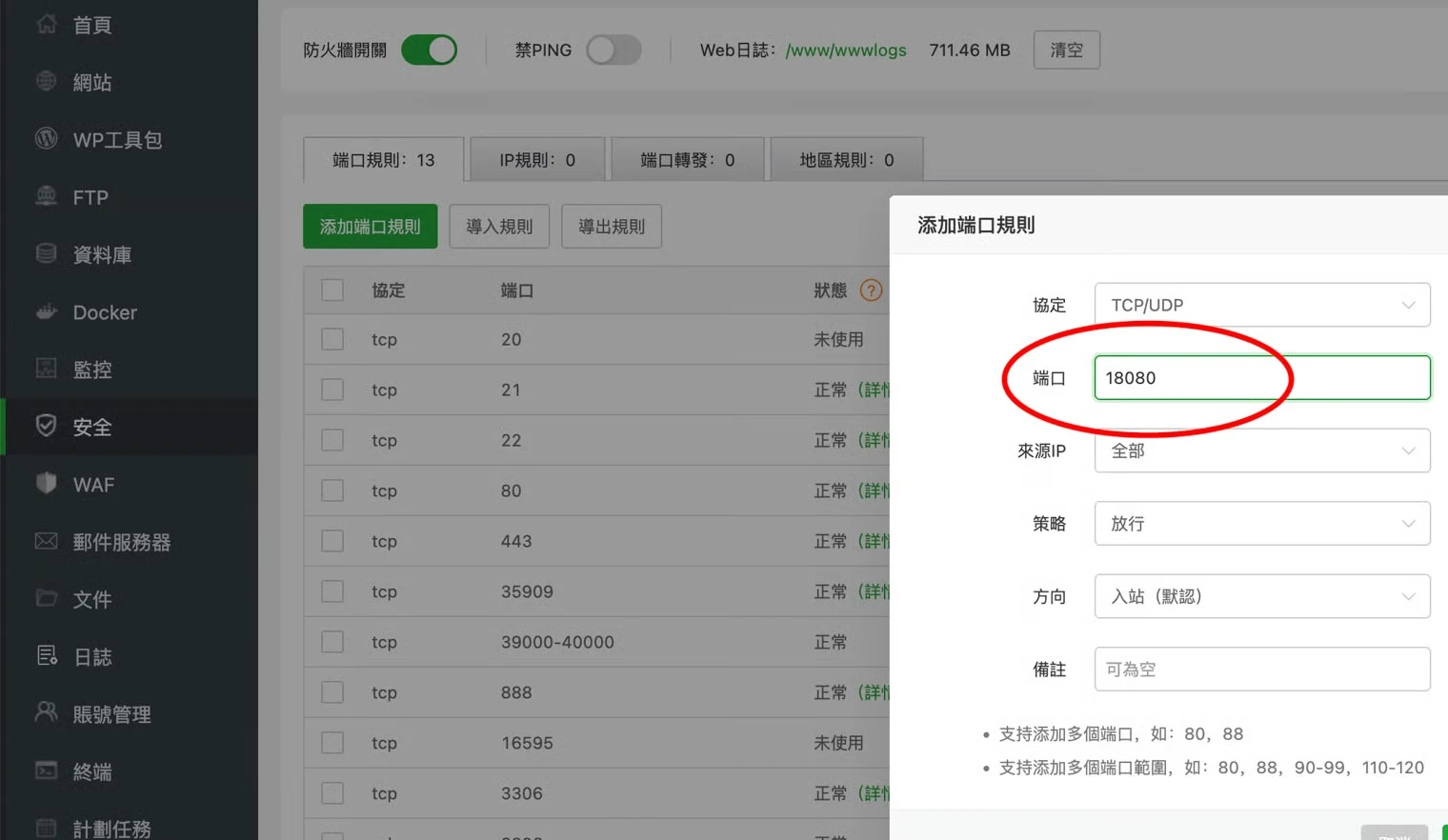The image size is (1448, 840).
Task: Open the /www/wwwlogs path link
Action: point(846,50)
